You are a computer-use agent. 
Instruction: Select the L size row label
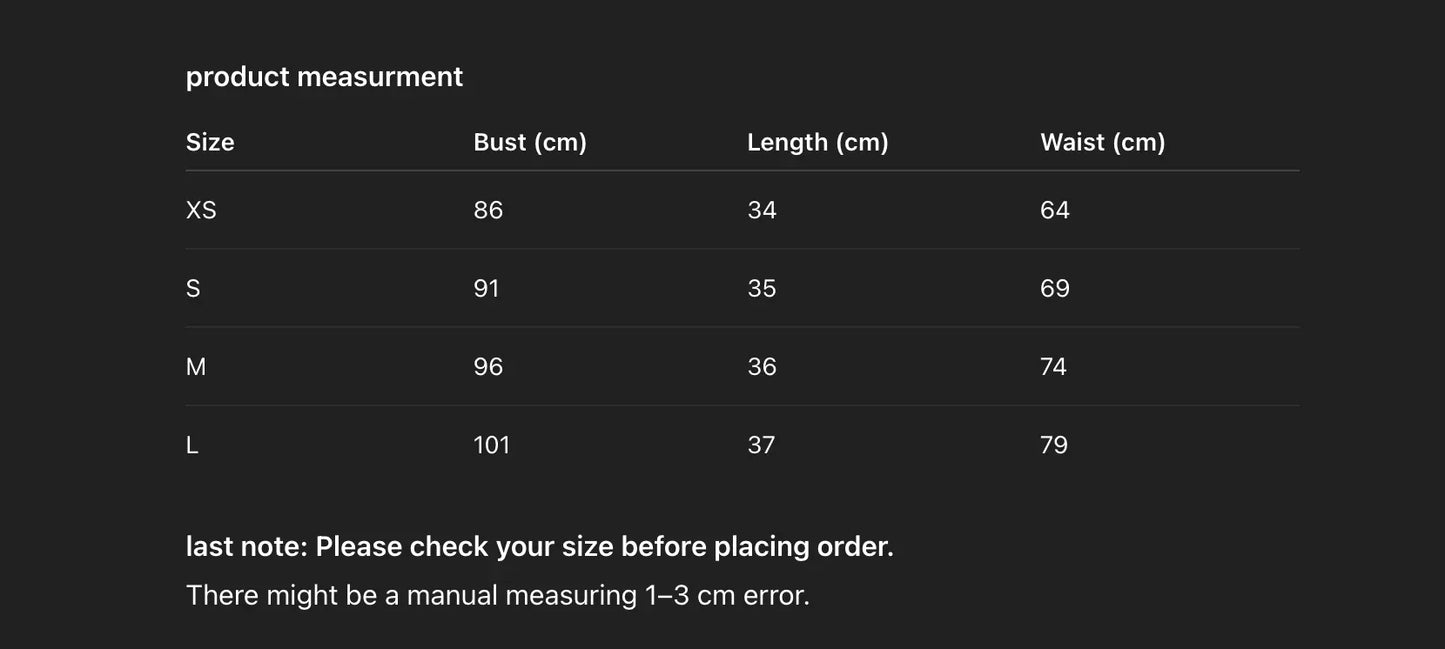pyautogui.click(x=192, y=445)
